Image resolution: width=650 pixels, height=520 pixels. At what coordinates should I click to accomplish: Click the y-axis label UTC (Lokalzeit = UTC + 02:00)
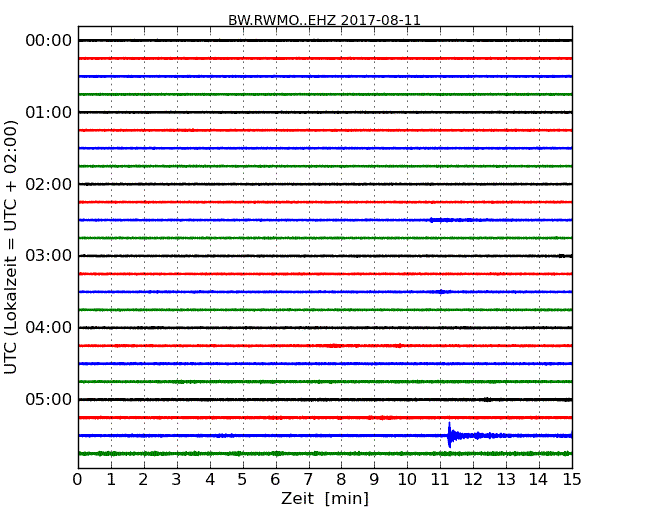(x=11, y=248)
